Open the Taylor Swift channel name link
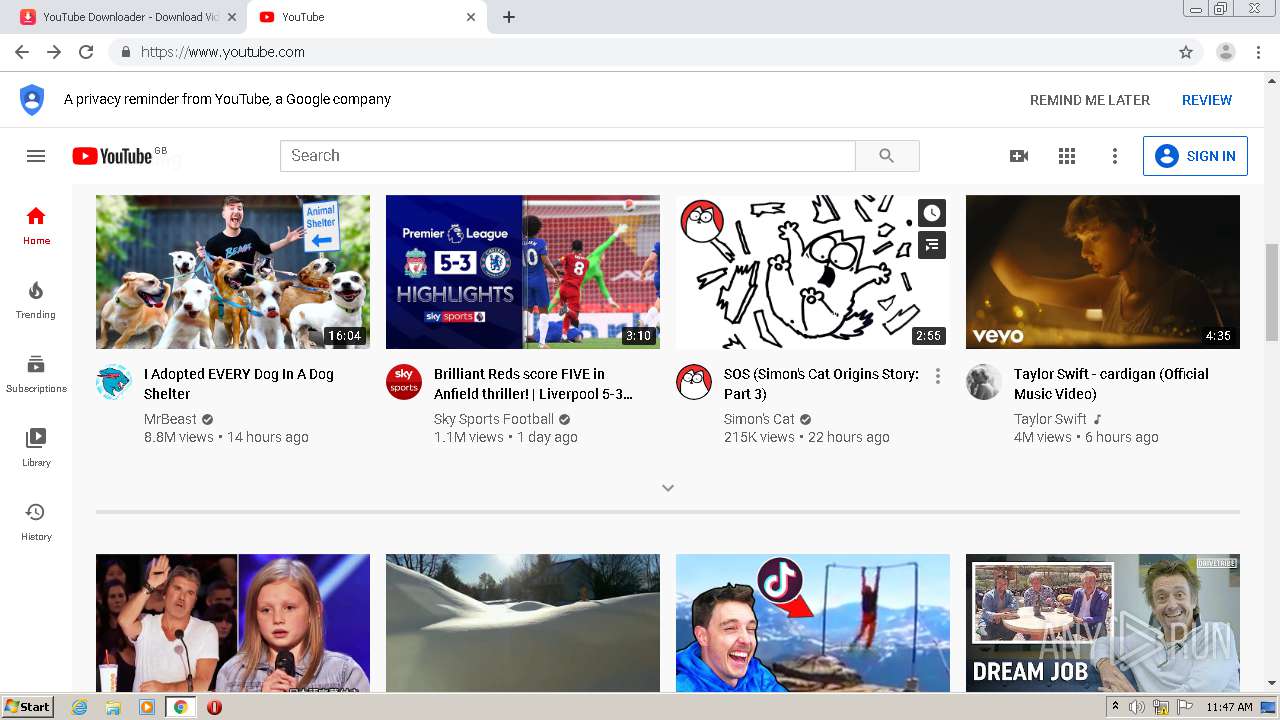Screen dimensions: 1280x720 1050,419
